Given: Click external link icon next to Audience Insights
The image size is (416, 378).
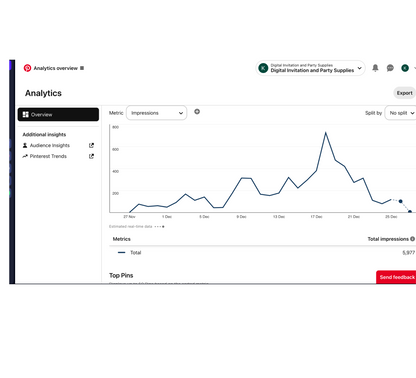Looking at the screenshot, I should tap(91, 145).
